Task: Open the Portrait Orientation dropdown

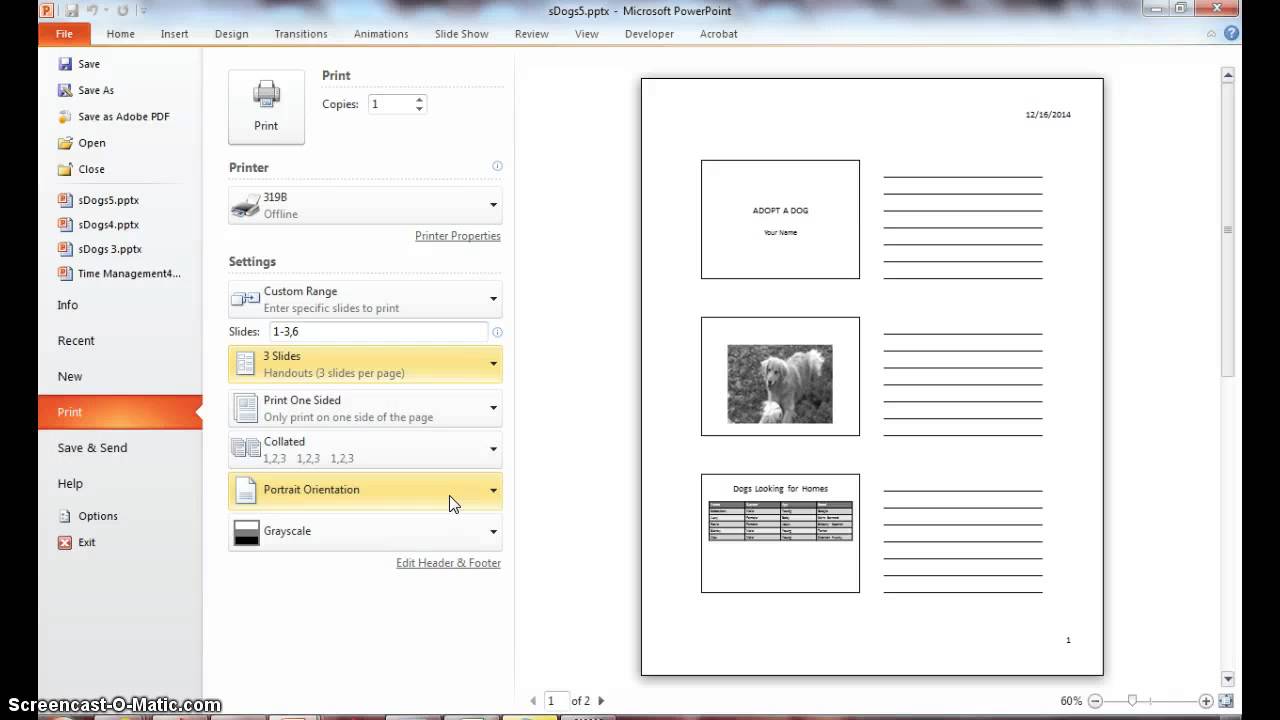Action: [365, 490]
